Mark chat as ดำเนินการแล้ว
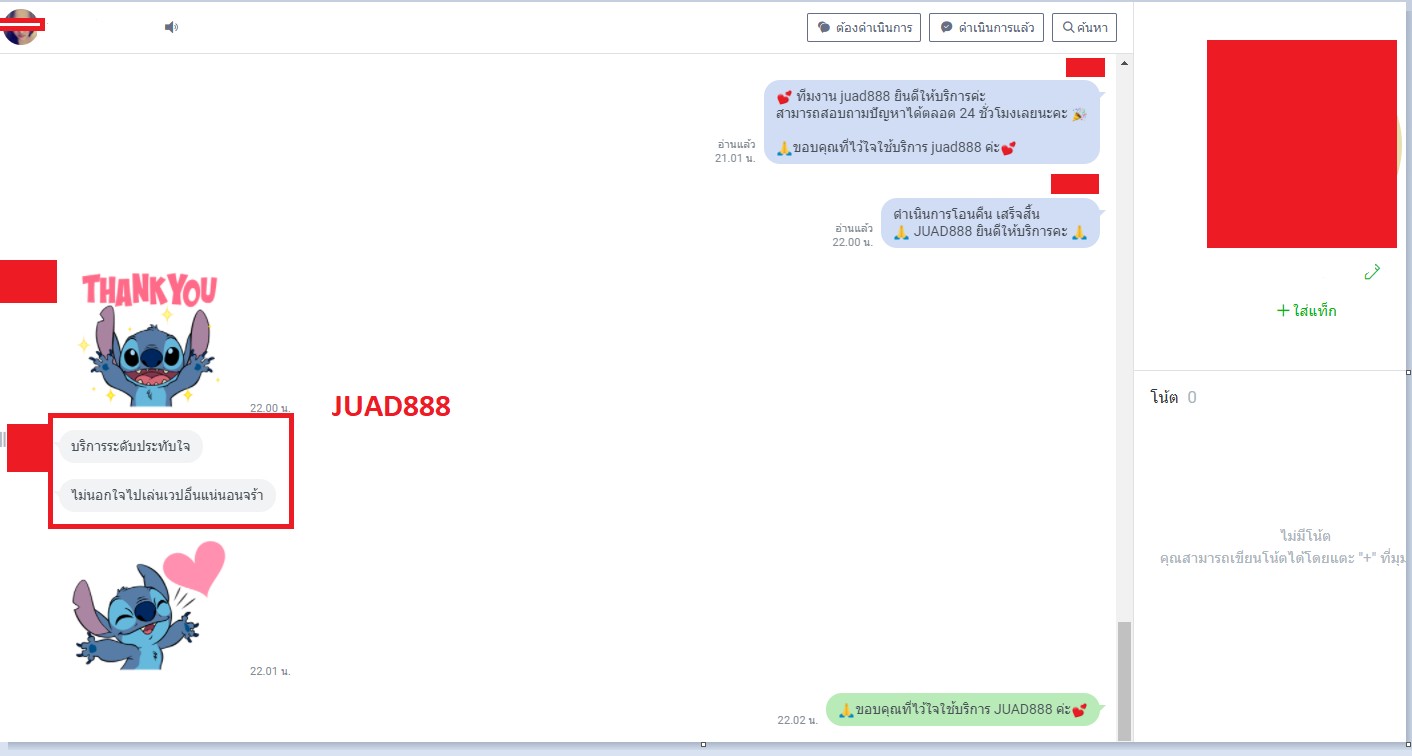 pos(986,28)
